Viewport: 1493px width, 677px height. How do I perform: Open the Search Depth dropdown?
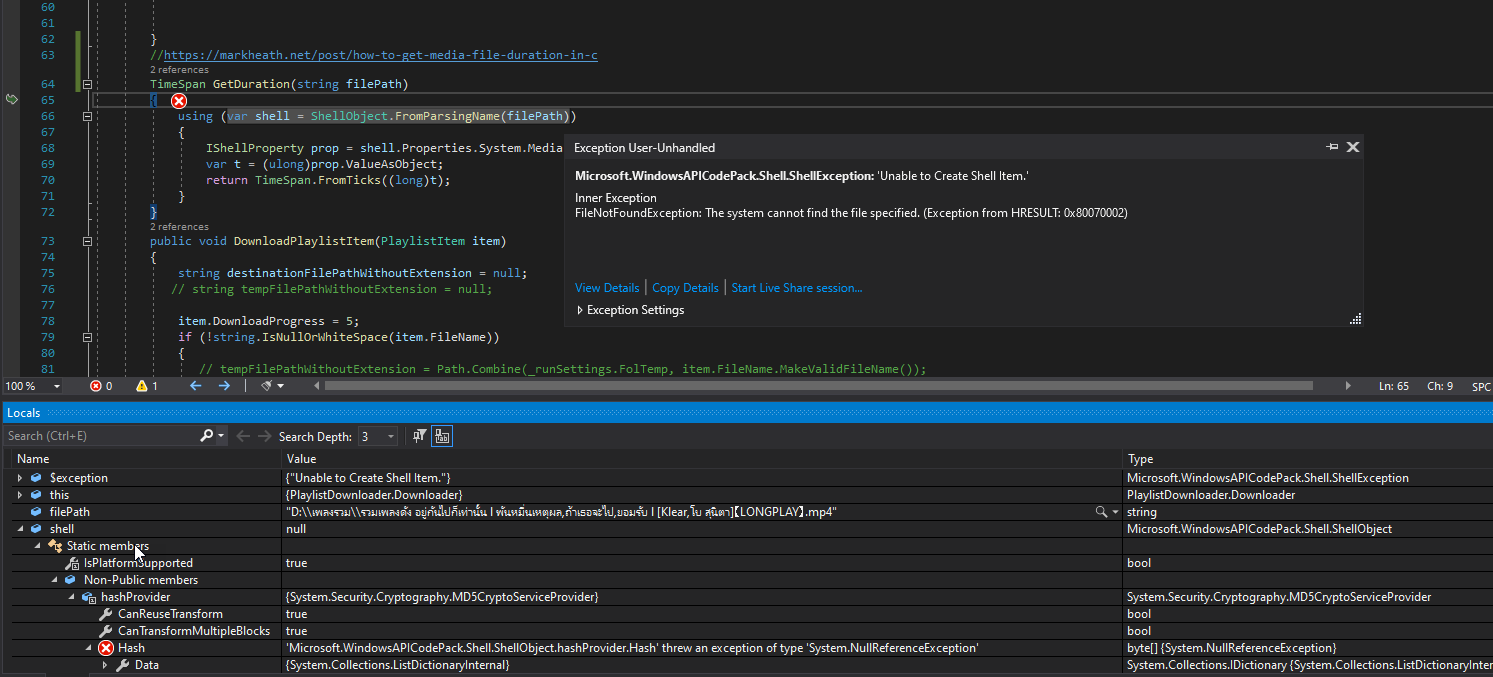(x=390, y=437)
